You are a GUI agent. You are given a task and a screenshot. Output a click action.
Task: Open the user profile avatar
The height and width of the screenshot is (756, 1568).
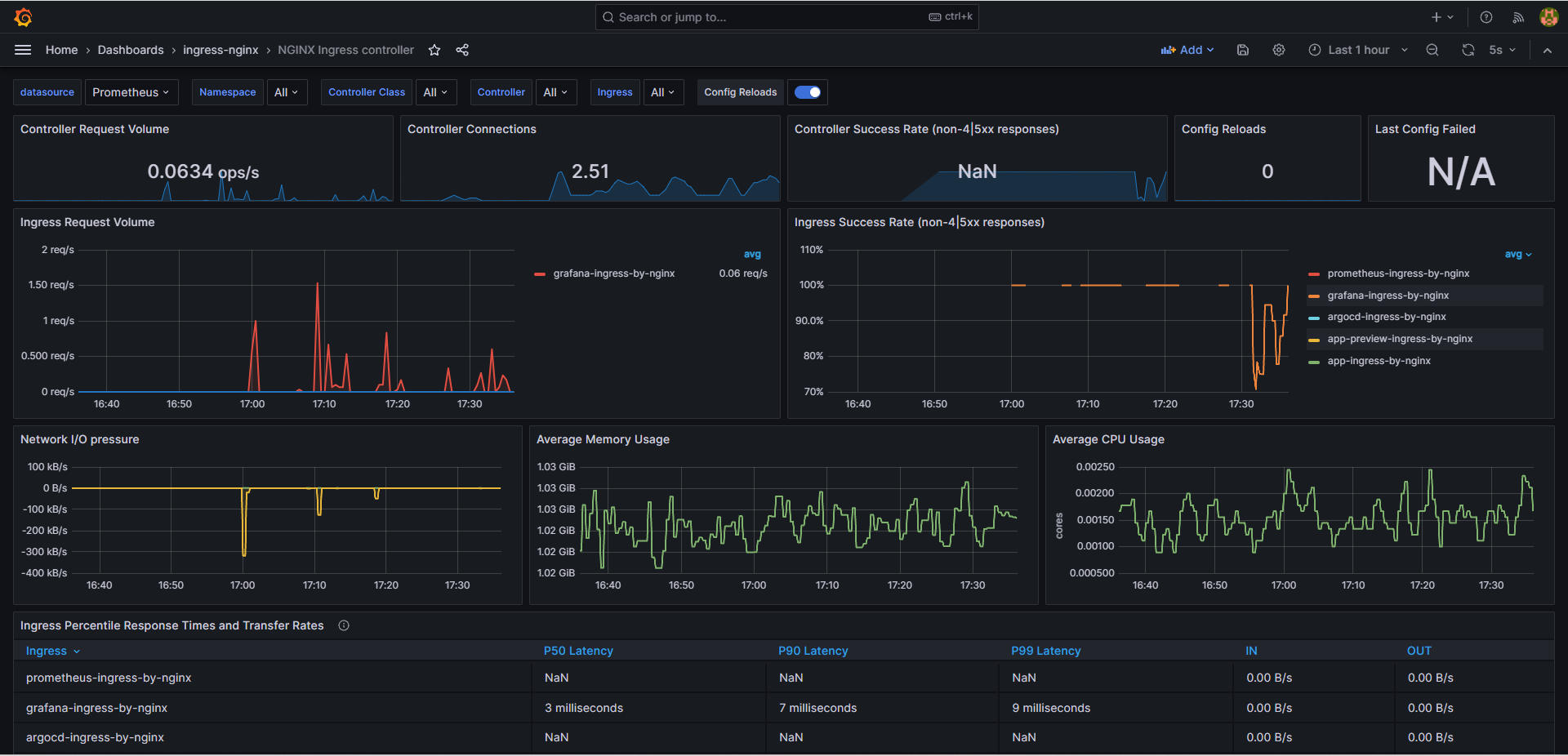coord(1548,17)
